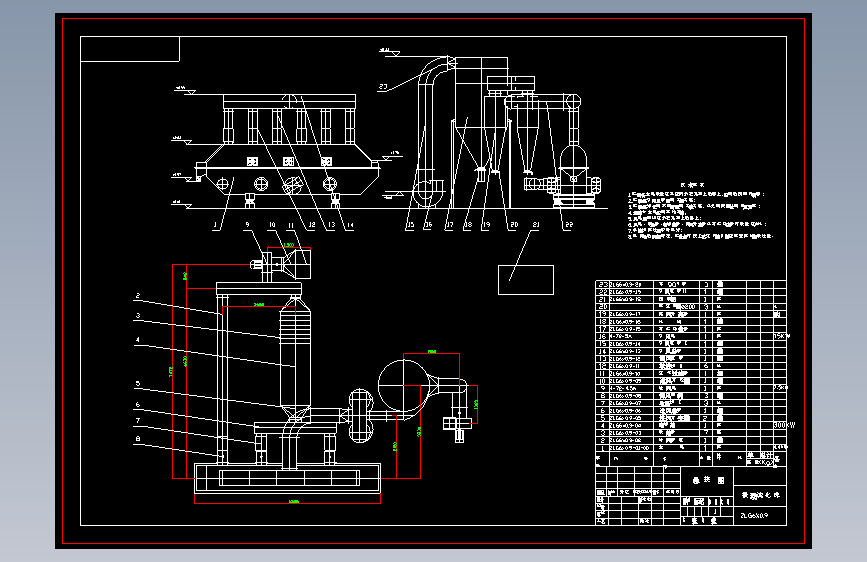
Task: Click callout label 21 in top view
Action: pyautogui.click(x=535, y=225)
